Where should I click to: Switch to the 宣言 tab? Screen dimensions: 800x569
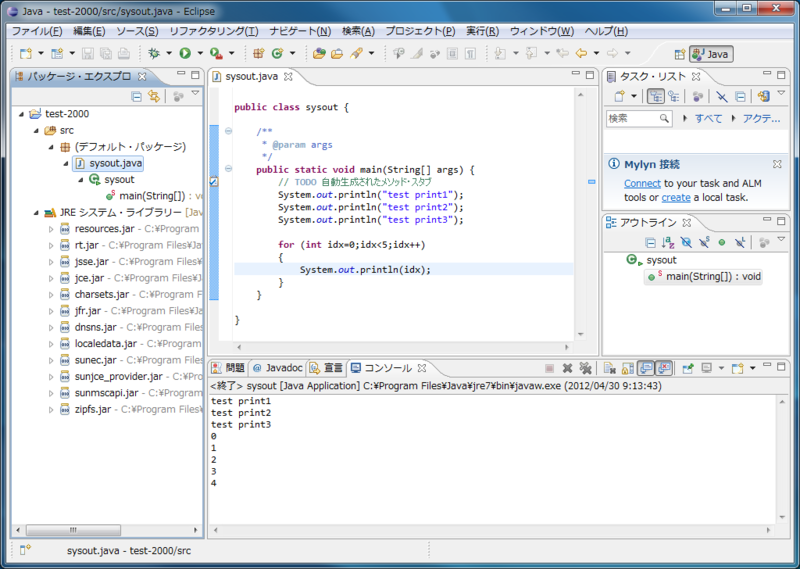coord(327,368)
